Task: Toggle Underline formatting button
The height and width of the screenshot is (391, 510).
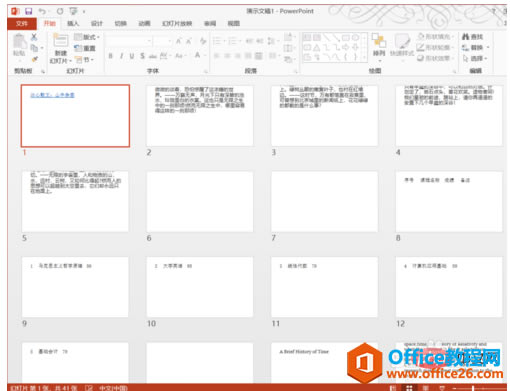Action: tap(132, 56)
